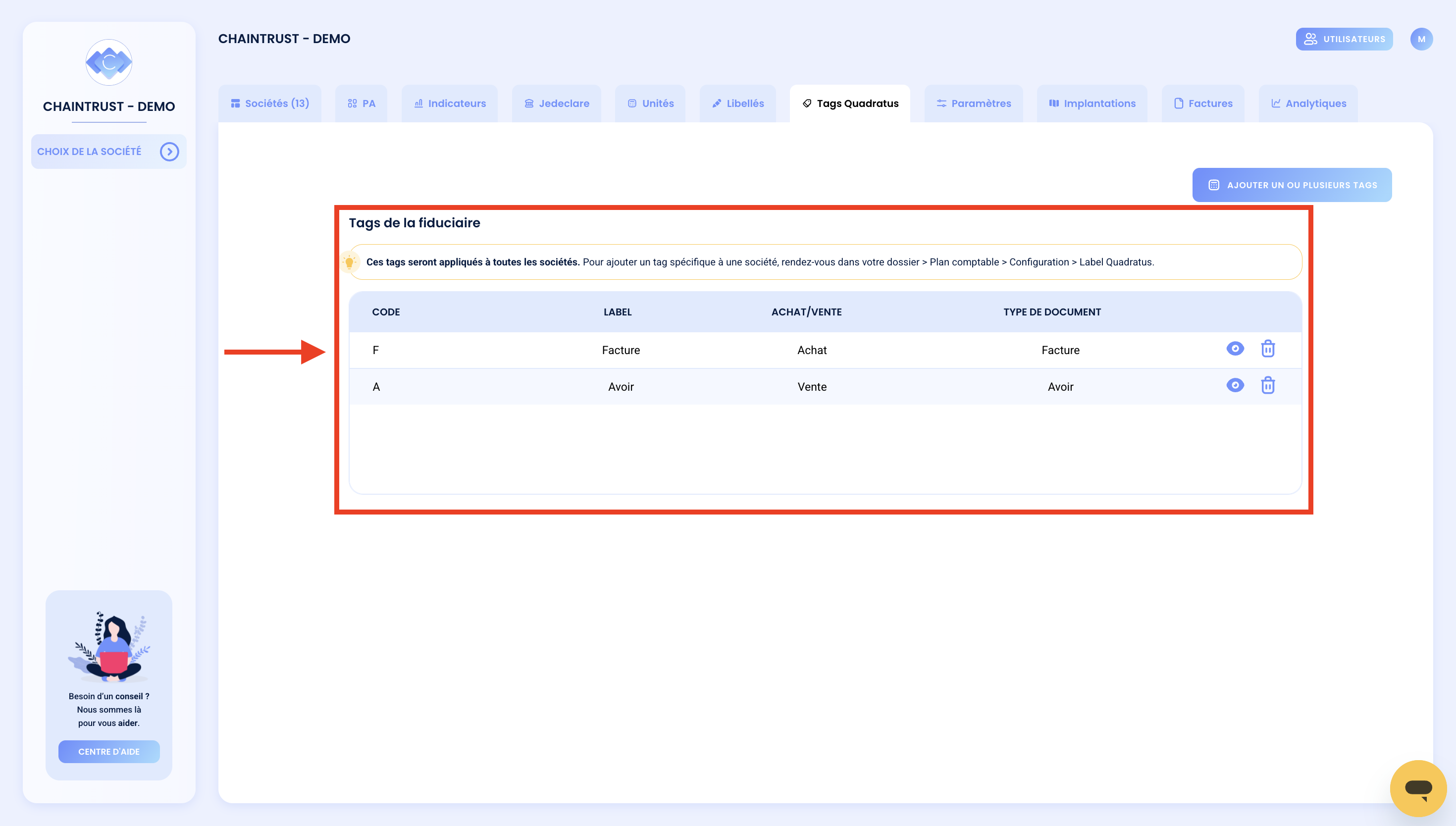
Task: Select the Tags Quadratus tab
Action: click(x=850, y=103)
